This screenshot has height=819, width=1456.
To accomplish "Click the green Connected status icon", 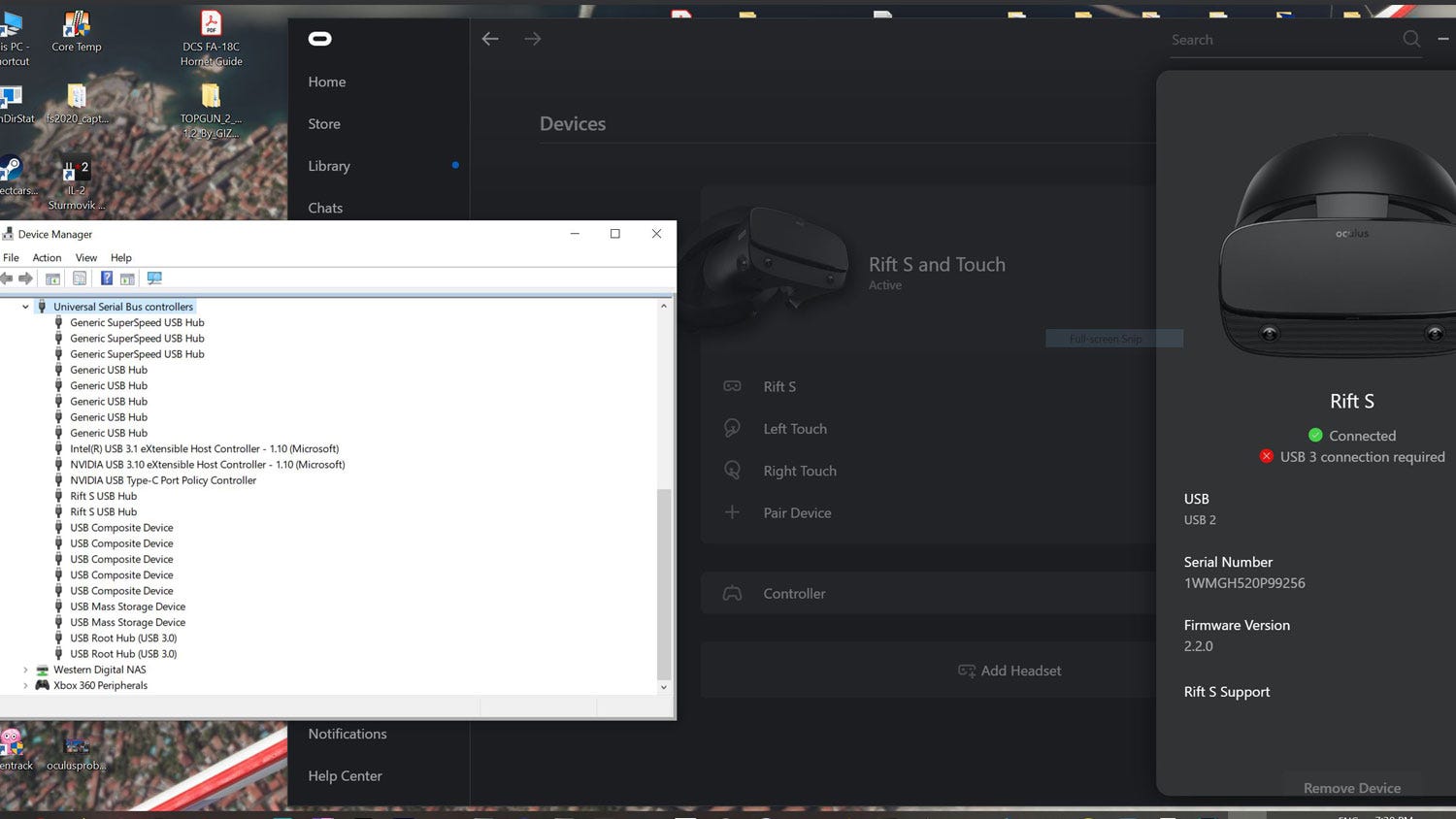I will (x=1315, y=435).
